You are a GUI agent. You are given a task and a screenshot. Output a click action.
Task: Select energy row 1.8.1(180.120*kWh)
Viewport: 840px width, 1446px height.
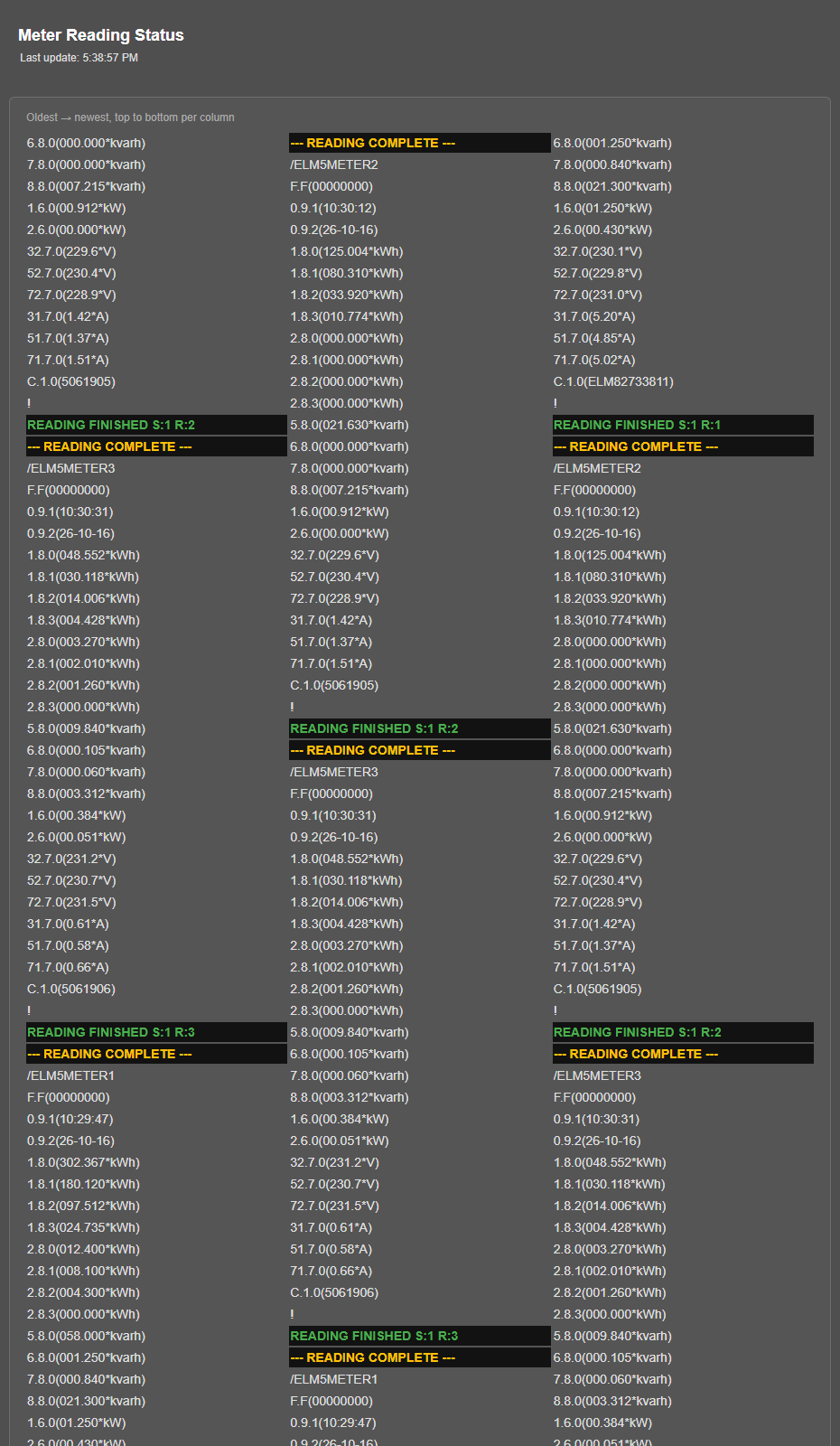click(x=156, y=1184)
